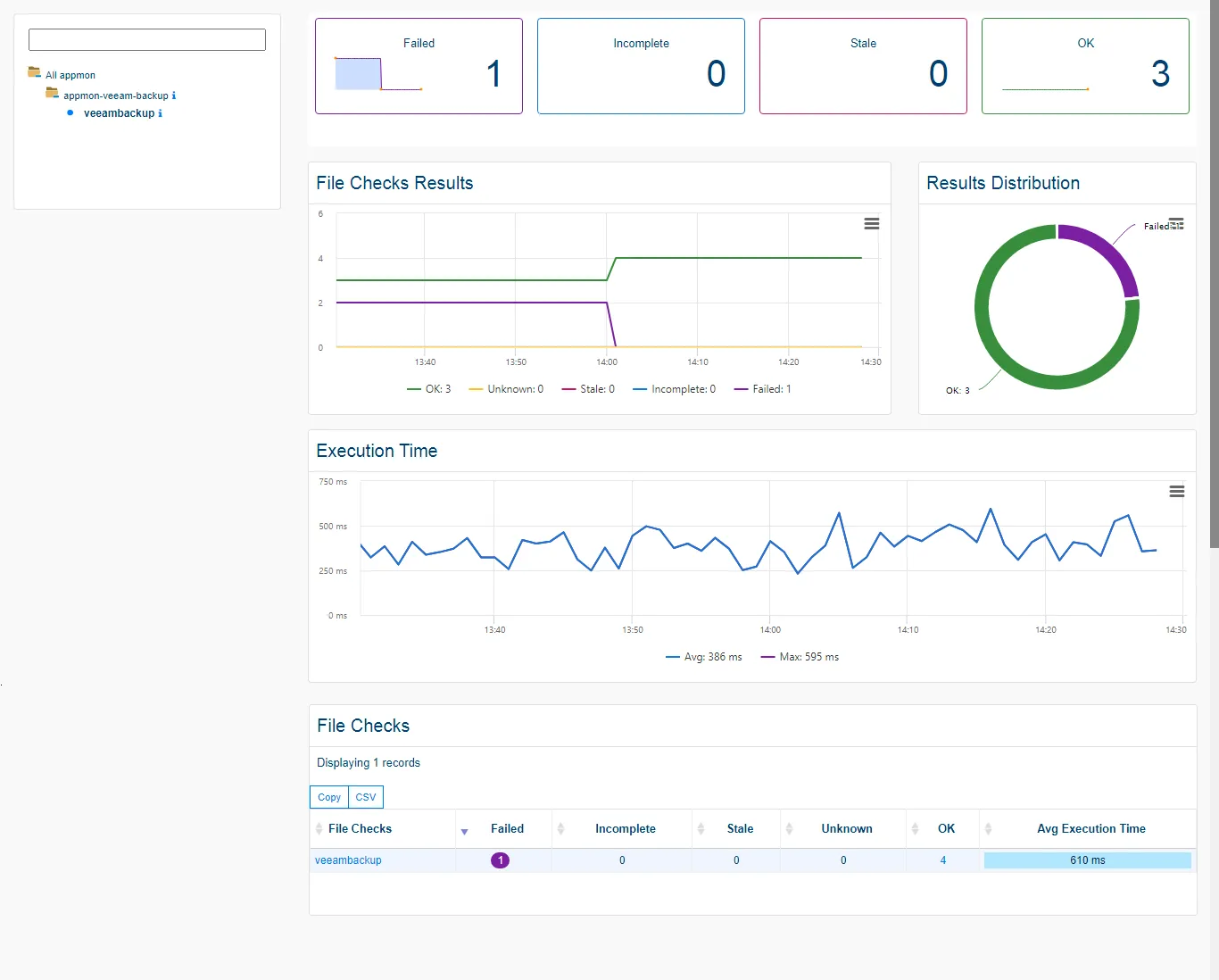Viewport: 1219px width, 980px height.
Task: Click the sort icon on Unknown column
Action: (x=914, y=828)
